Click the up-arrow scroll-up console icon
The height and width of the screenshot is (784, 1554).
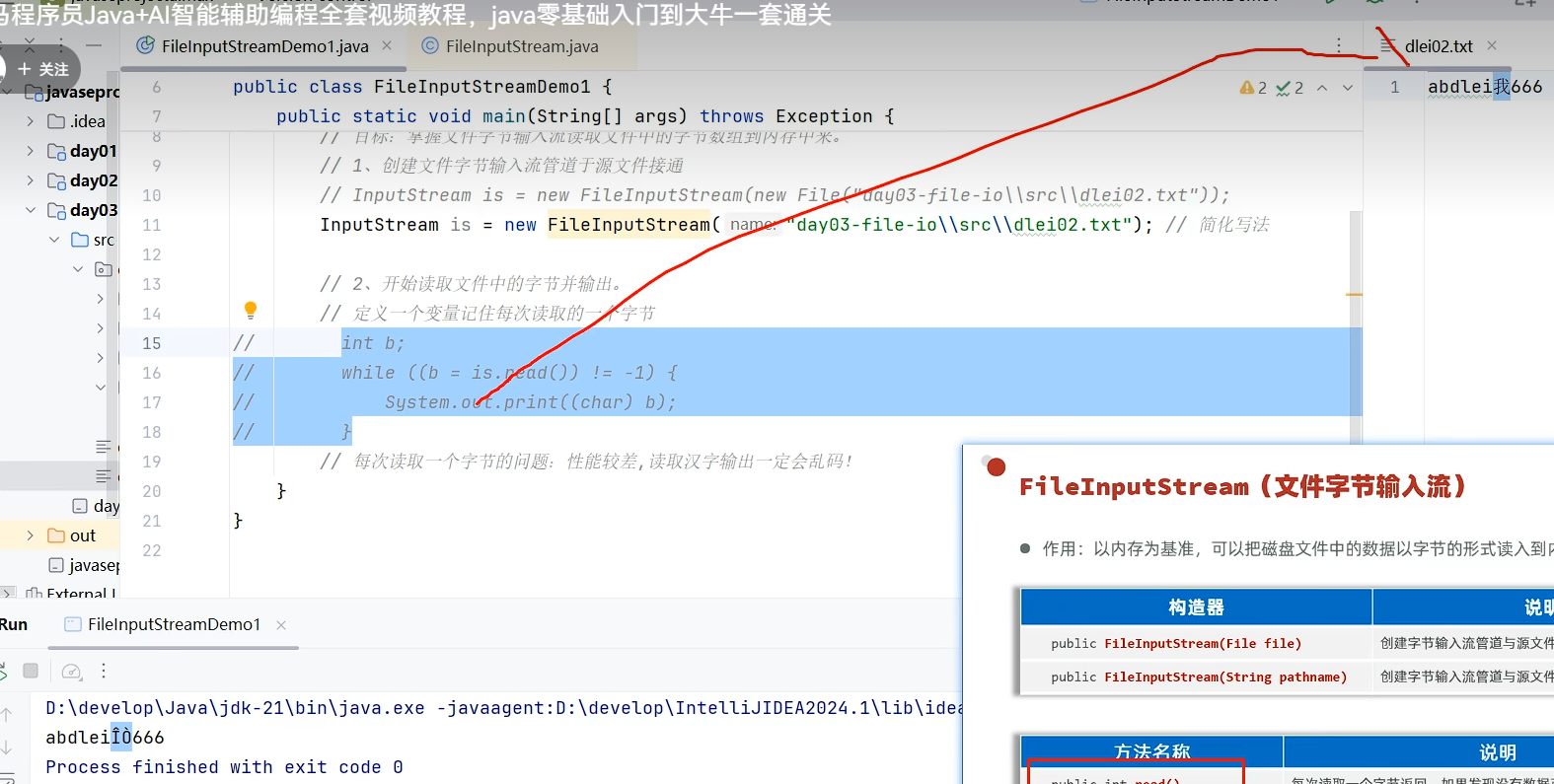7,714
